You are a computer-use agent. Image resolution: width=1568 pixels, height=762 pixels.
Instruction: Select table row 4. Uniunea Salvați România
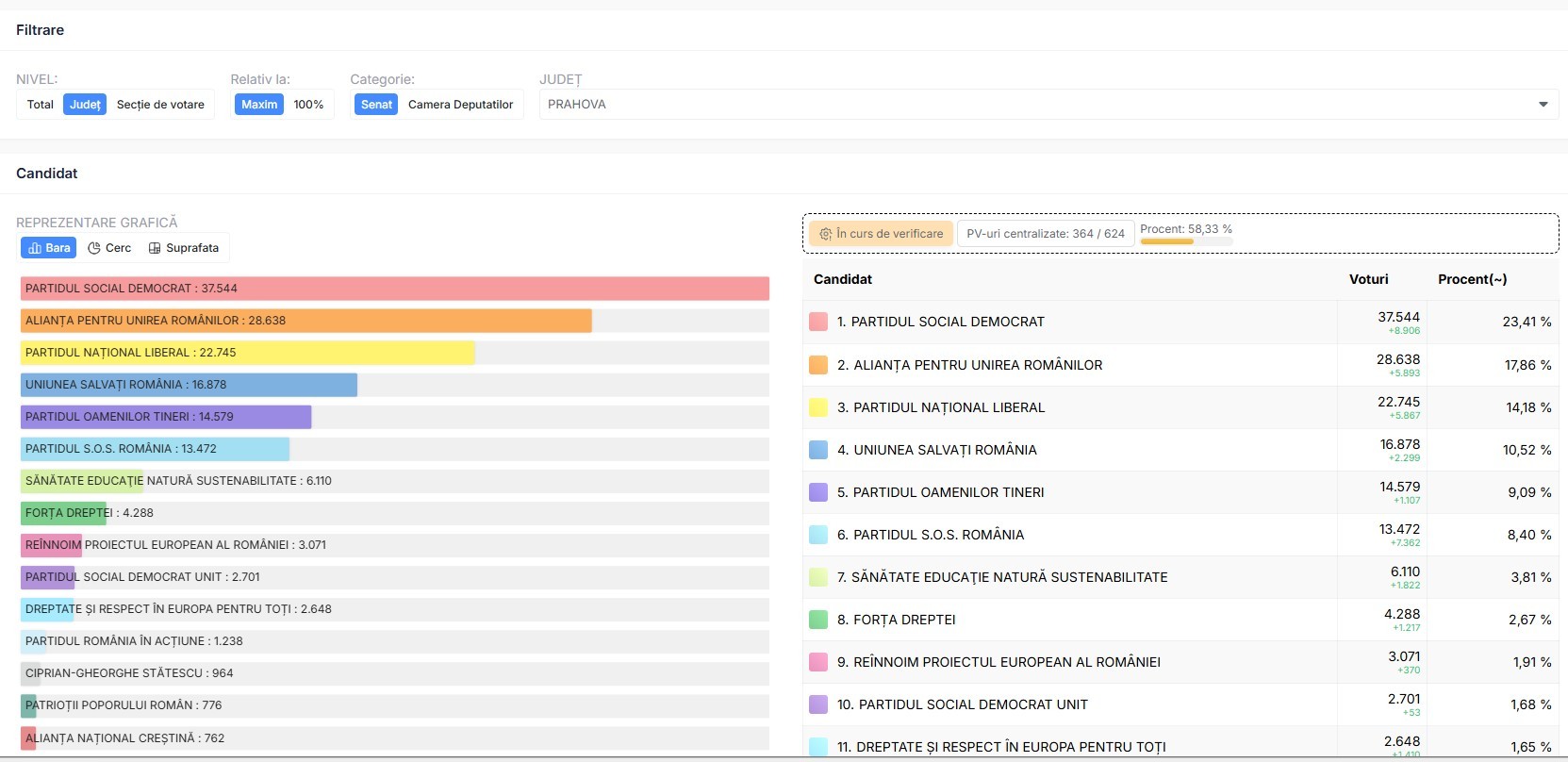(1180, 450)
